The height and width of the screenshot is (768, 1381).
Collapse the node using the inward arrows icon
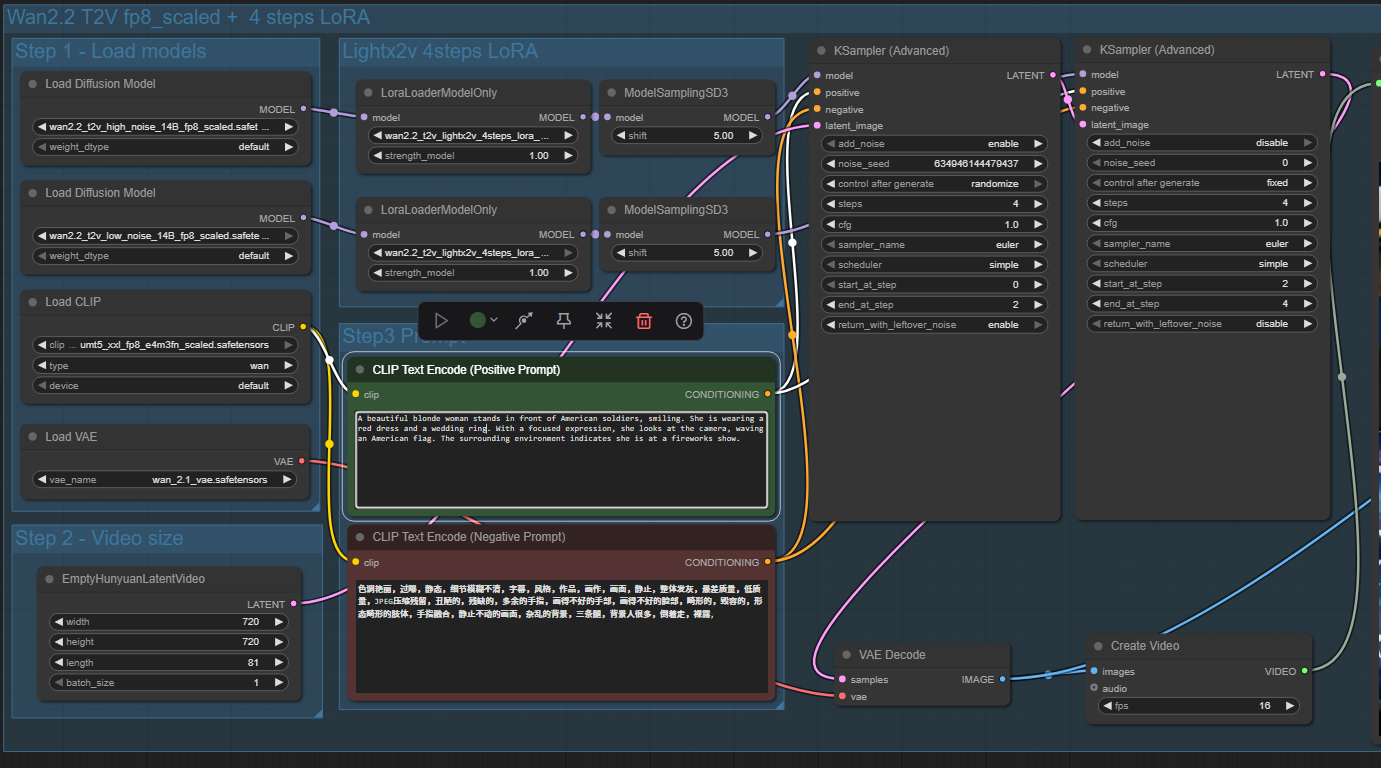click(604, 321)
